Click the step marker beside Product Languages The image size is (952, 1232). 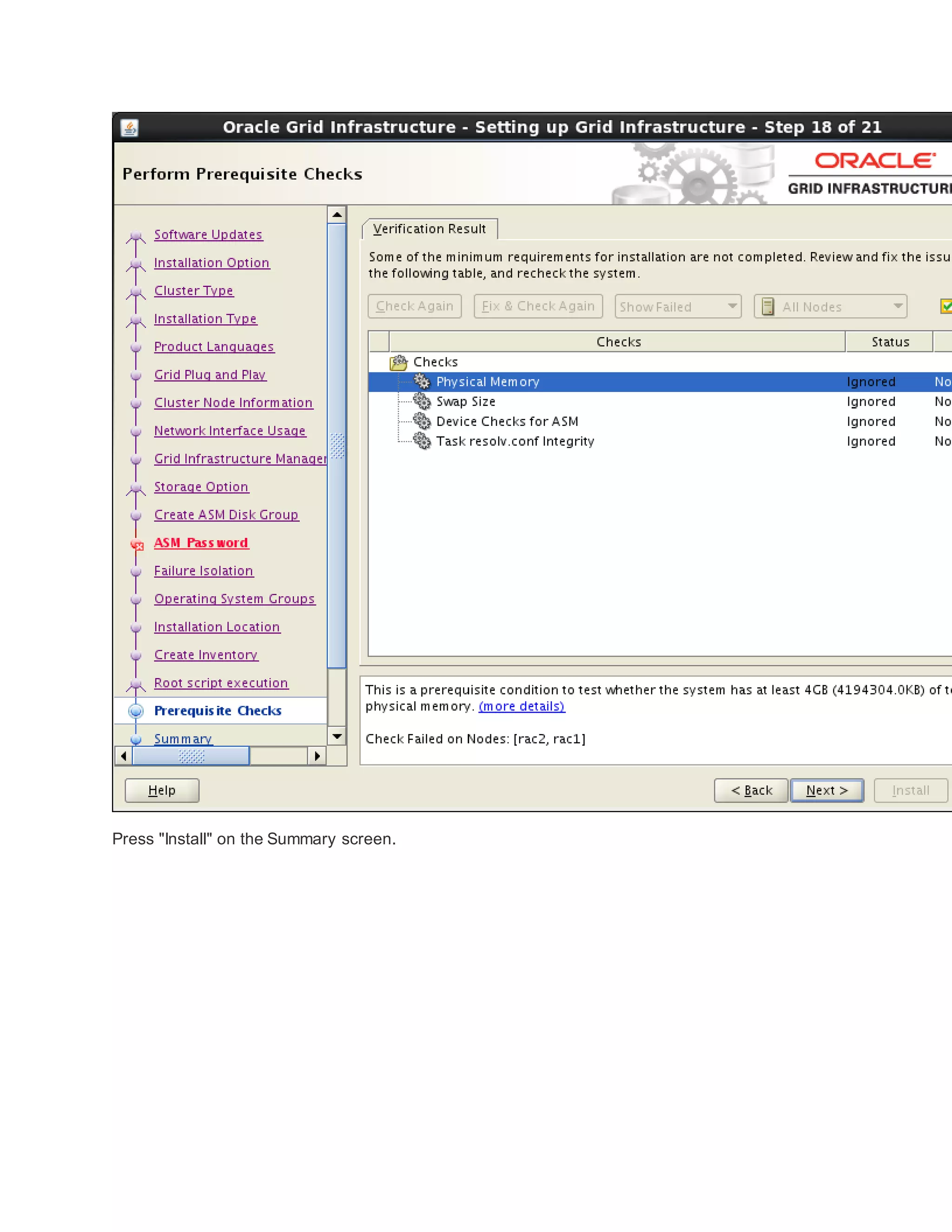point(136,347)
